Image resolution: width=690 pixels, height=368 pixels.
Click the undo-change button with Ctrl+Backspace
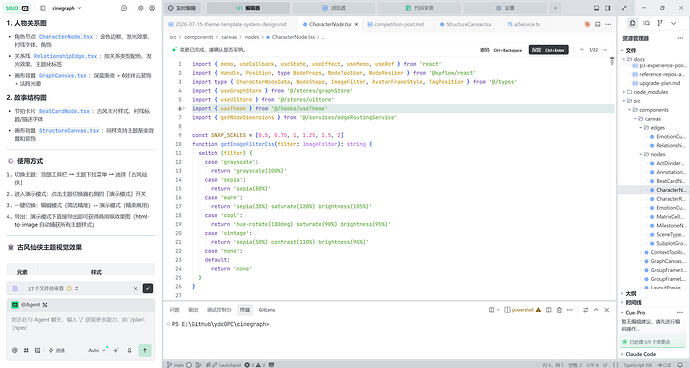501,50
